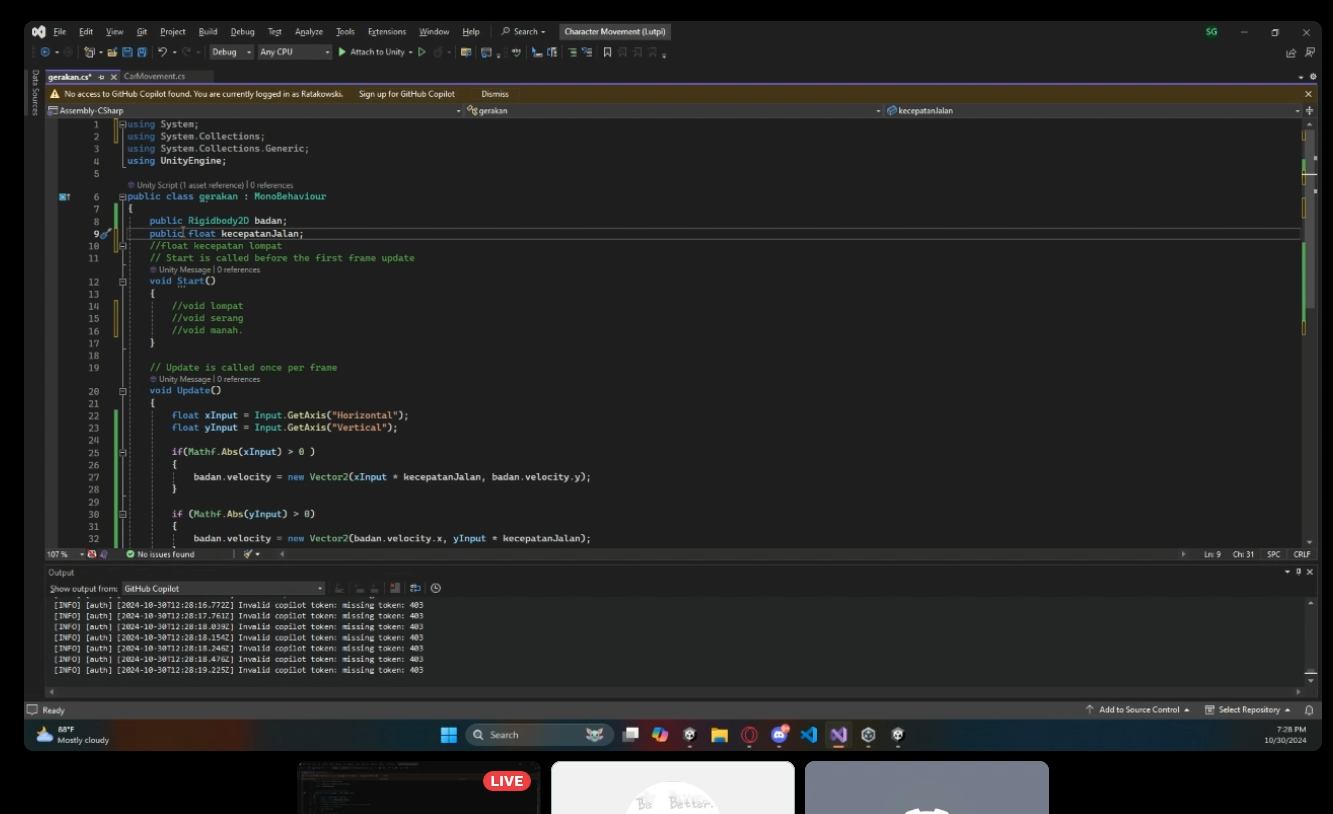
Task: Close the Output panel
Action: click(1310, 572)
